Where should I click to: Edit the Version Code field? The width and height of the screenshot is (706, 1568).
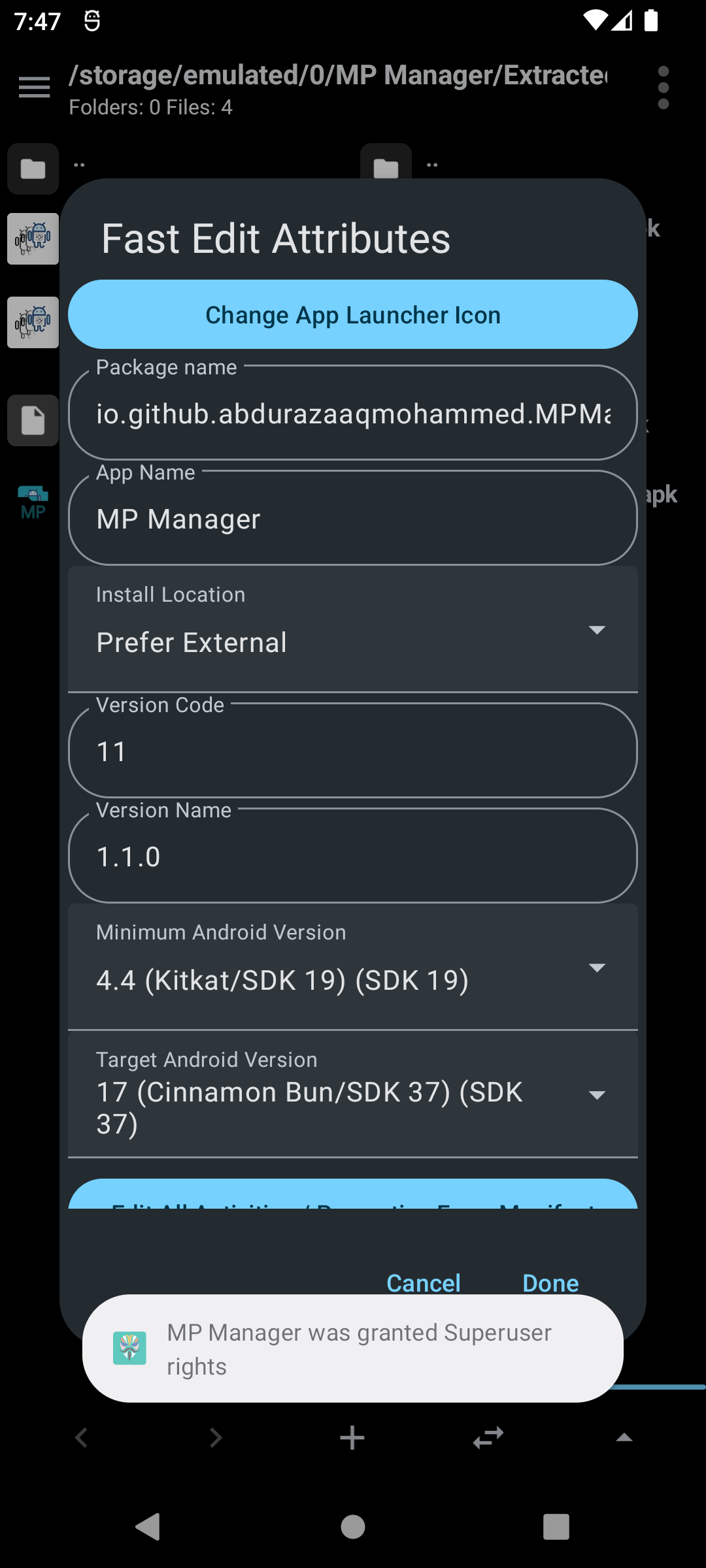(353, 750)
